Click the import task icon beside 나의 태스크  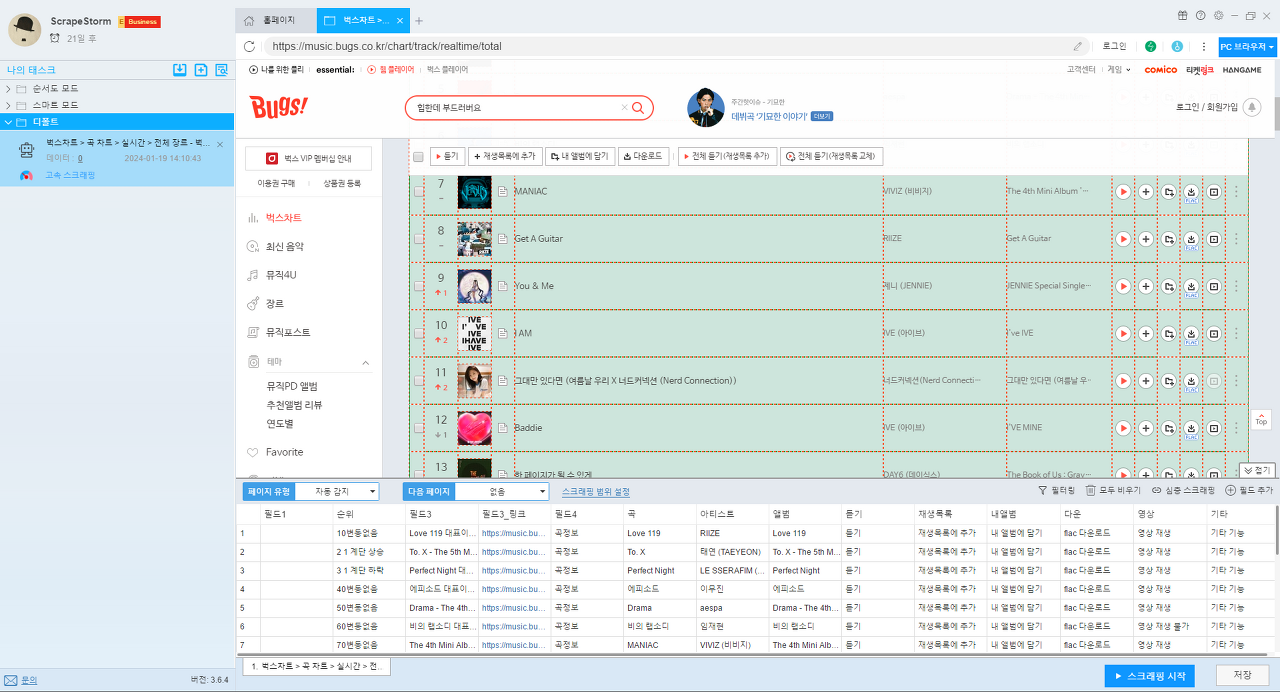tap(180, 70)
